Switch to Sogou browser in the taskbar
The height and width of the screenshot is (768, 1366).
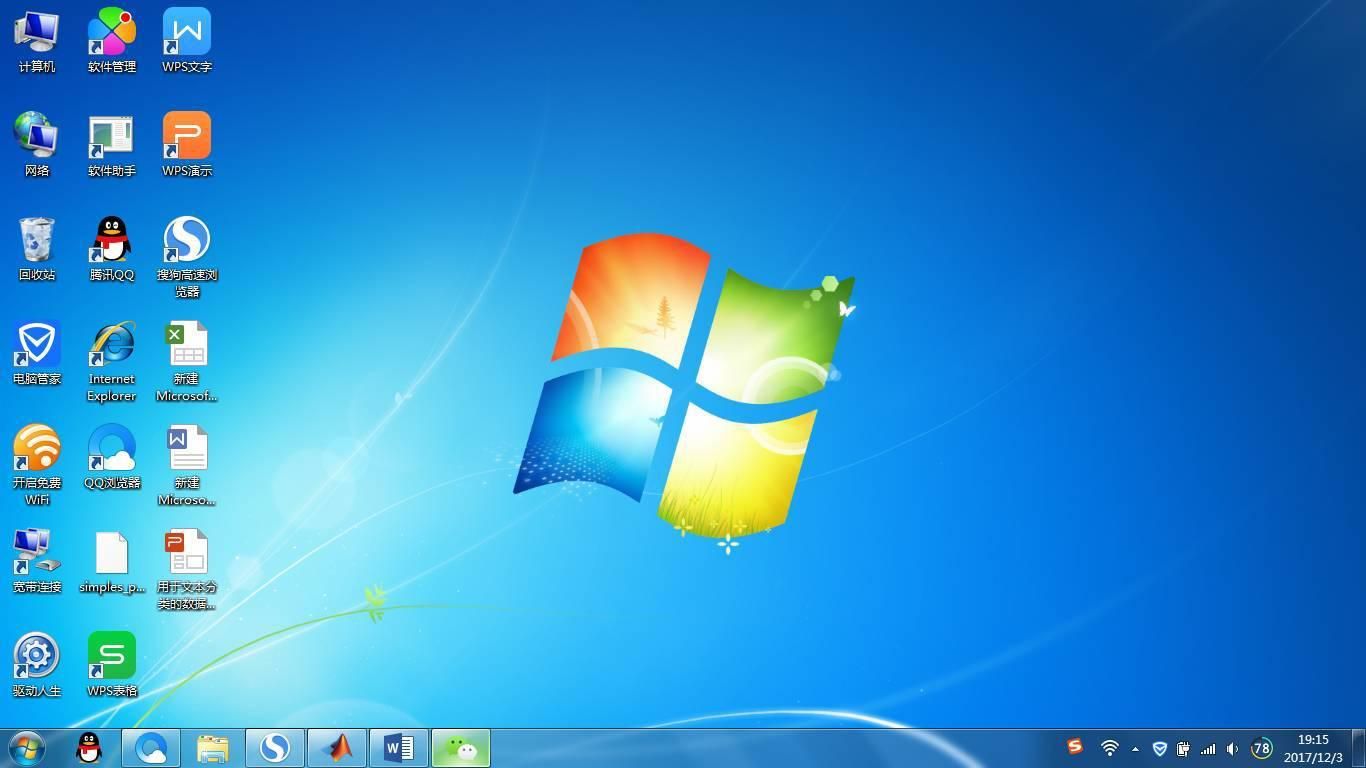pos(275,748)
